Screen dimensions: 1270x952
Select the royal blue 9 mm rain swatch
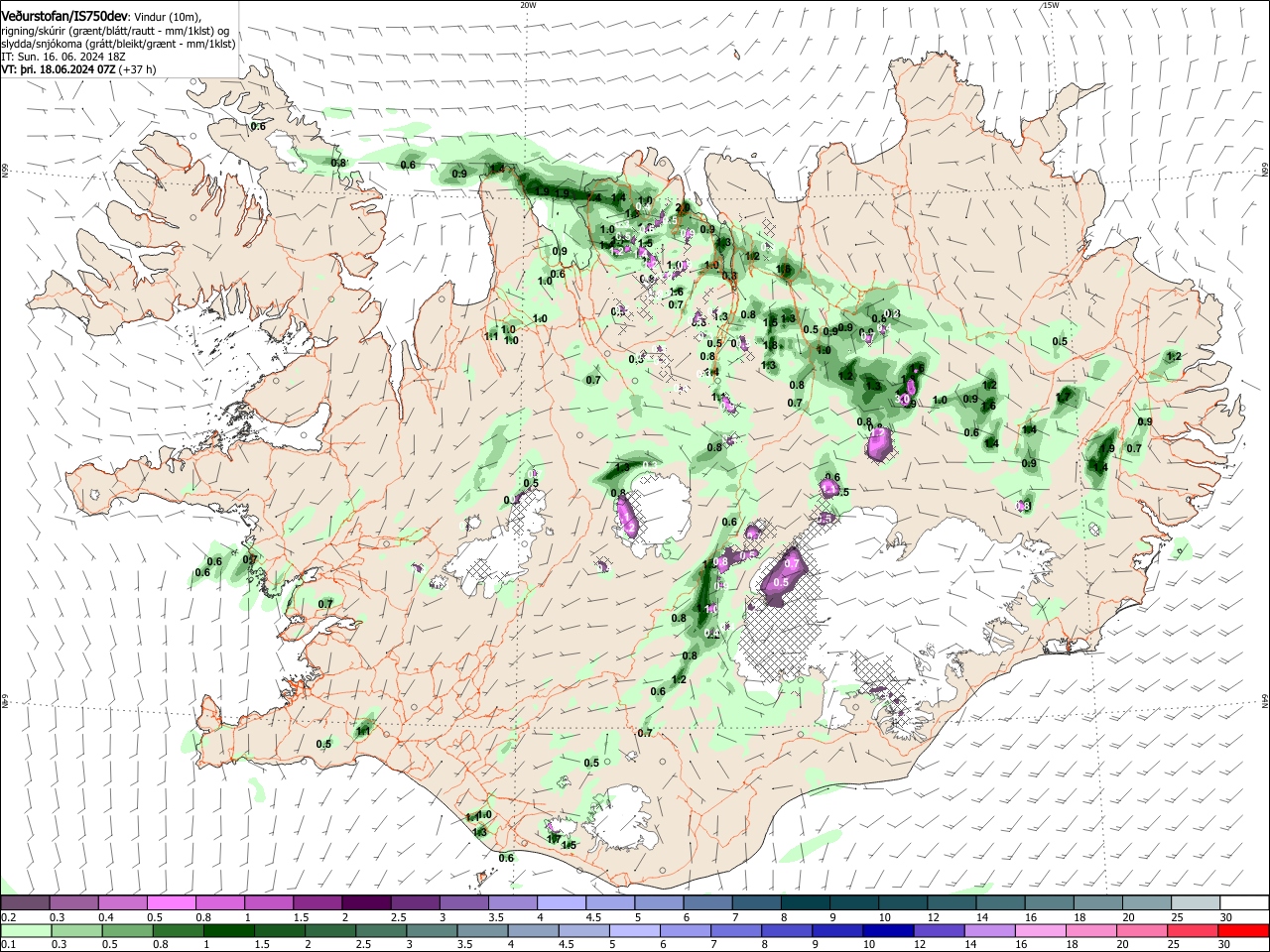pos(838,930)
